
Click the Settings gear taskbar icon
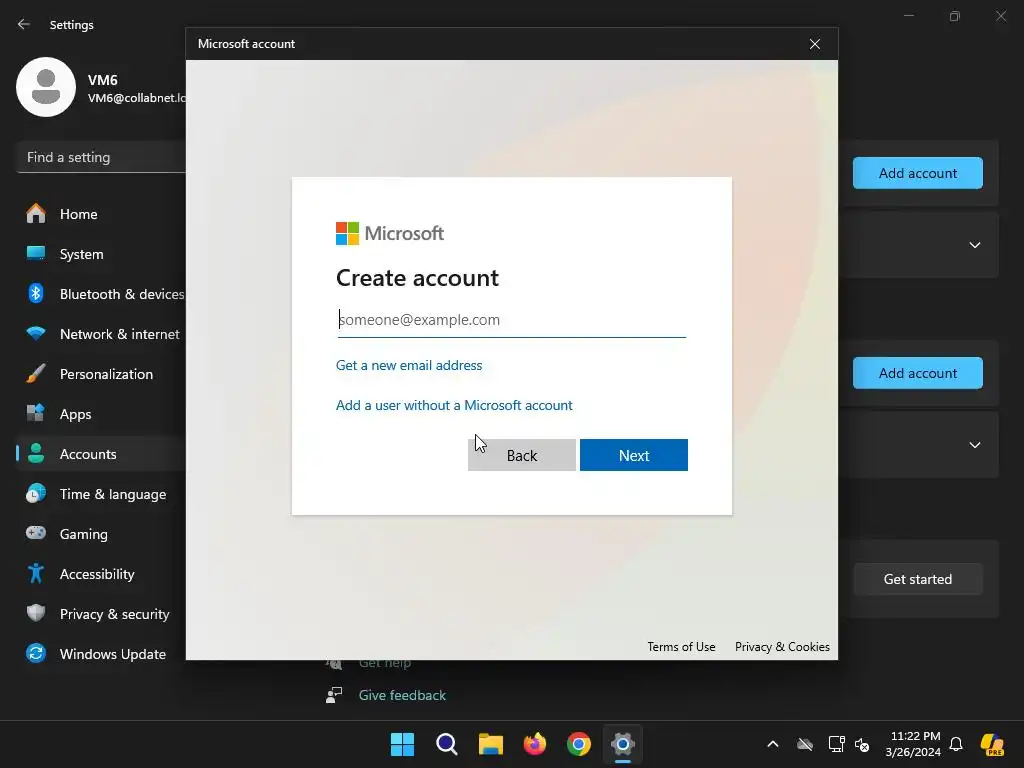[x=623, y=744]
